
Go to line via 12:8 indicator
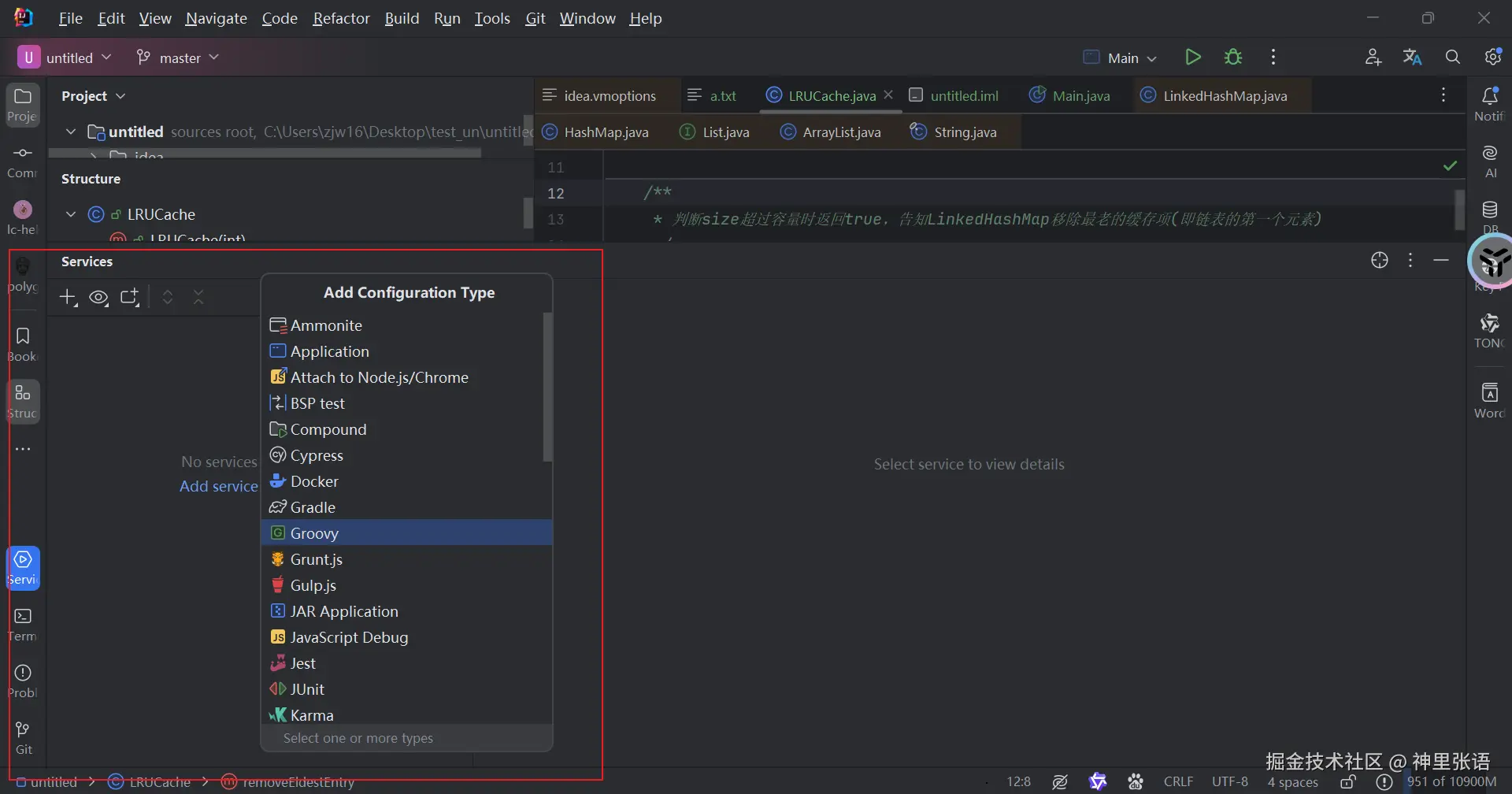[1018, 782]
